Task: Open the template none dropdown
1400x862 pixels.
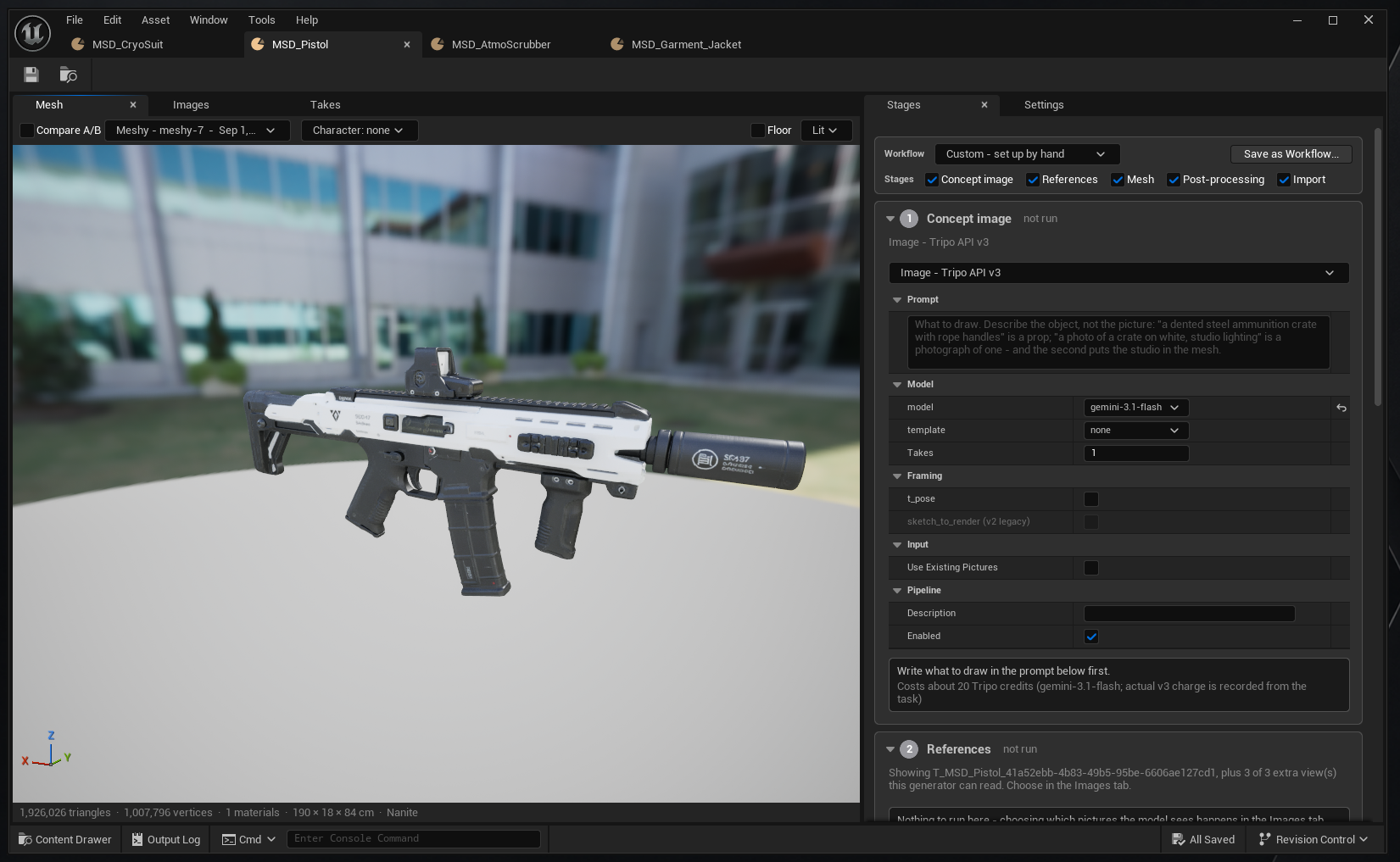Action: (x=1136, y=431)
